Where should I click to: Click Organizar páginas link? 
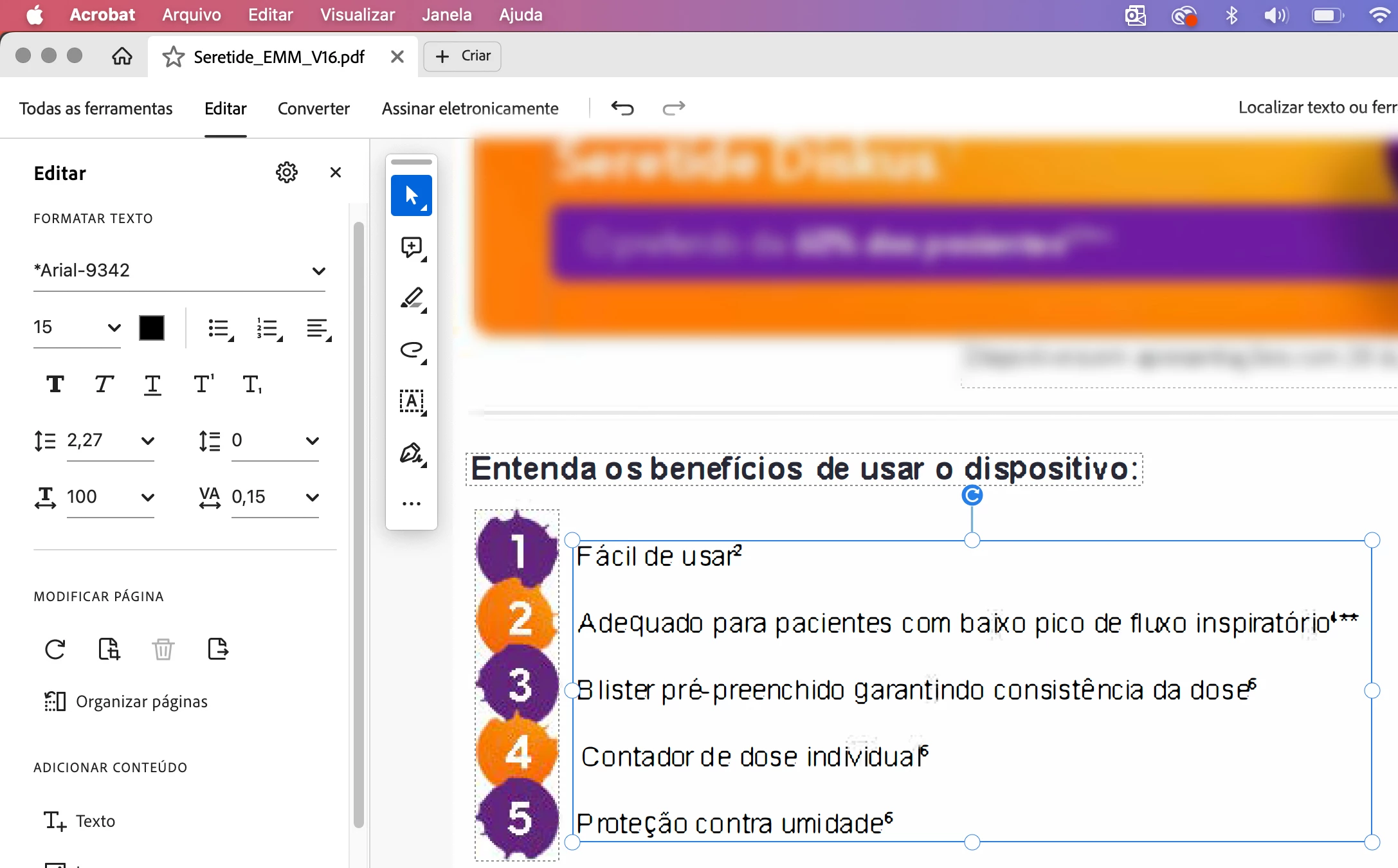pyautogui.click(x=141, y=701)
